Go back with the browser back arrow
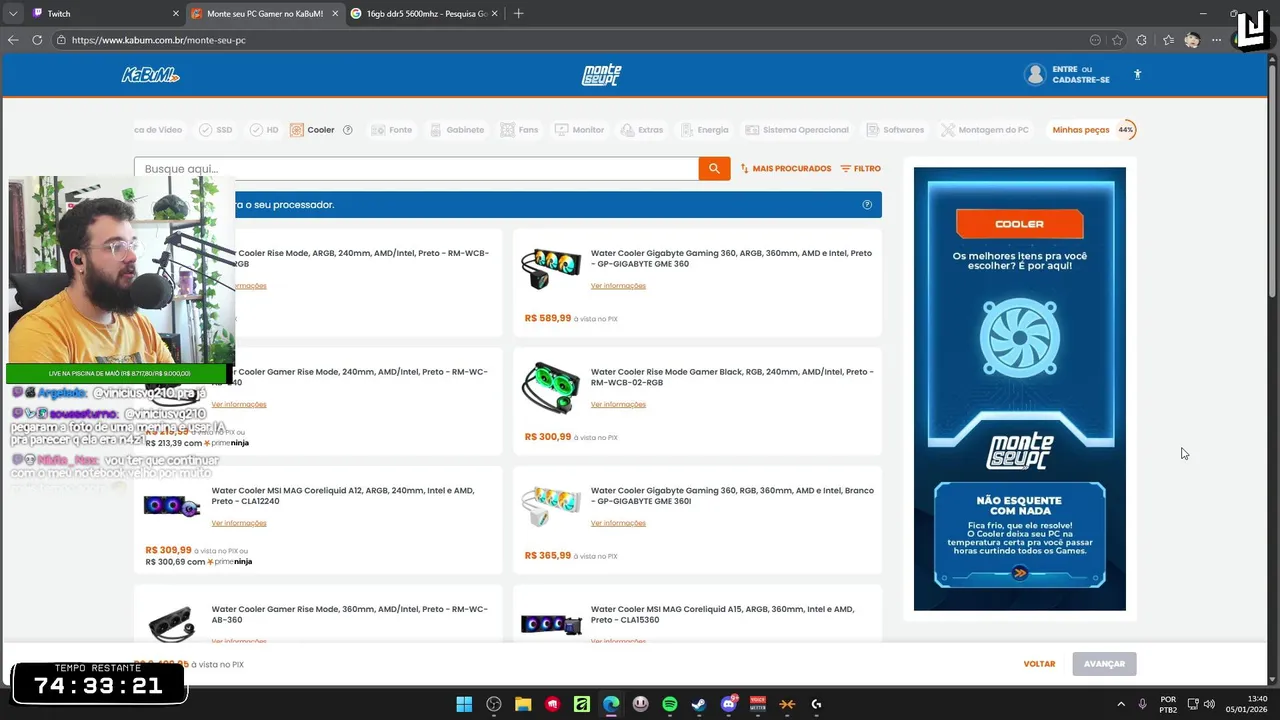This screenshot has height=720, width=1280. pyautogui.click(x=13, y=40)
